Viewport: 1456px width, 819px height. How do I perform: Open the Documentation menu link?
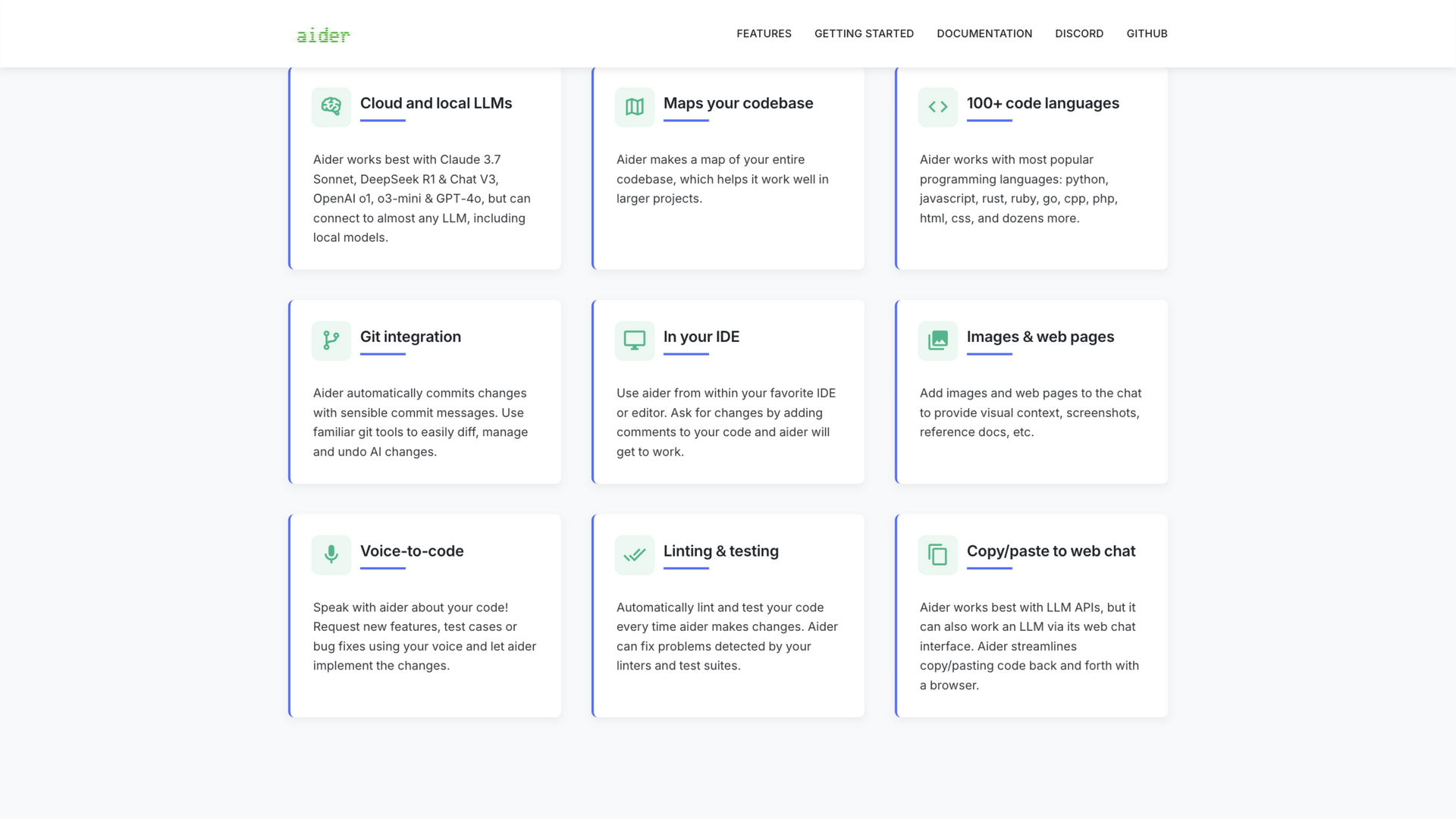[x=984, y=33]
